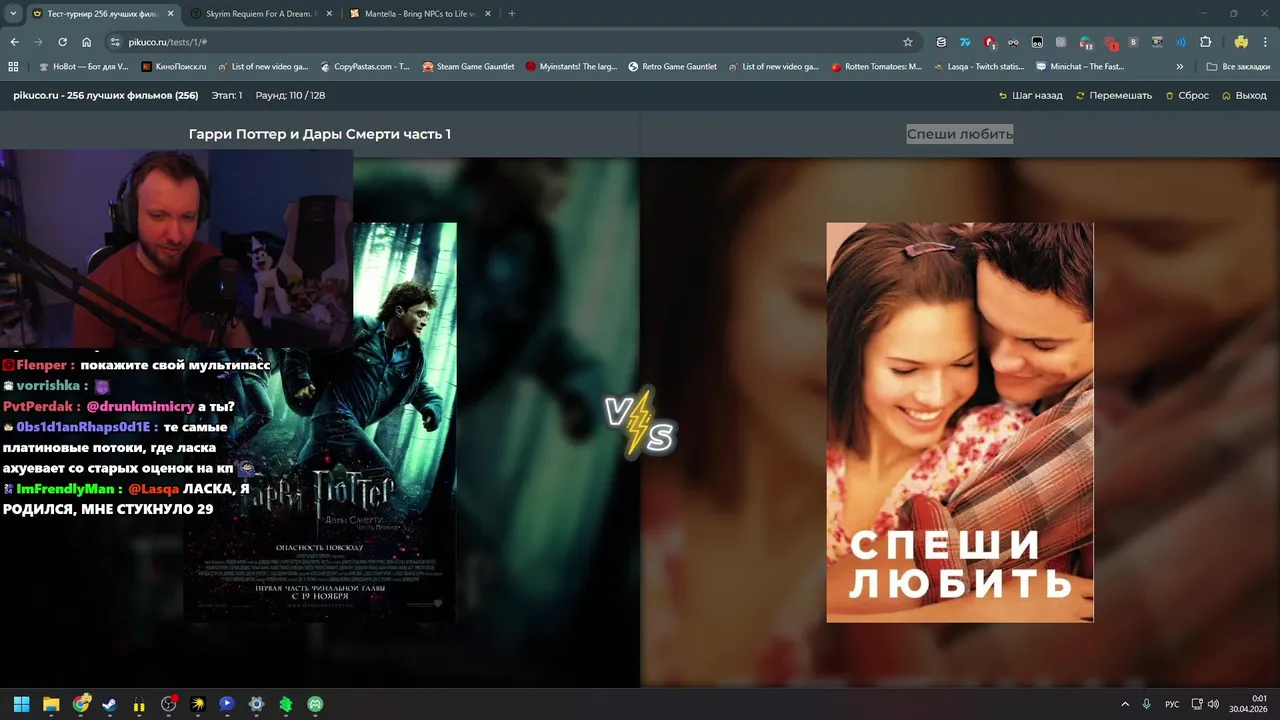This screenshot has width=1280, height=720.
Task: Close the Mantella tab
Action: [x=490, y=14]
